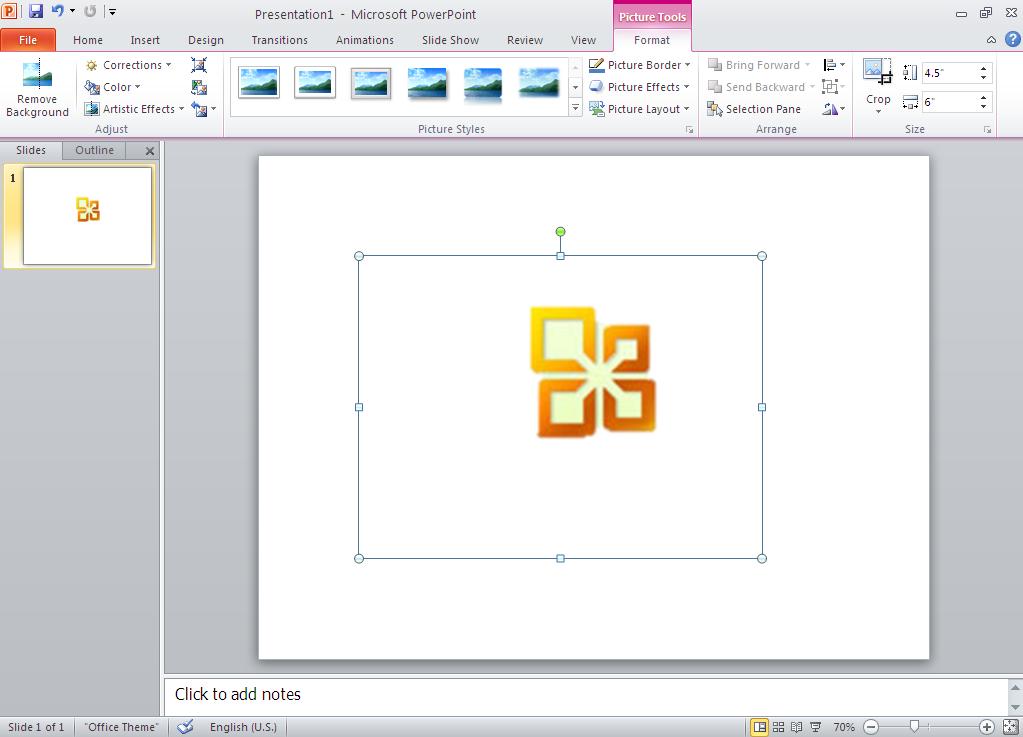Open the Picture Effects dropdown
This screenshot has width=1023, height=737.
639,87
